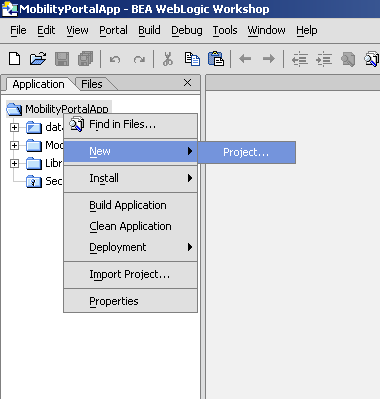Click the Security Roles folder icon
The image size is (380, 399).
click(34, 182)
